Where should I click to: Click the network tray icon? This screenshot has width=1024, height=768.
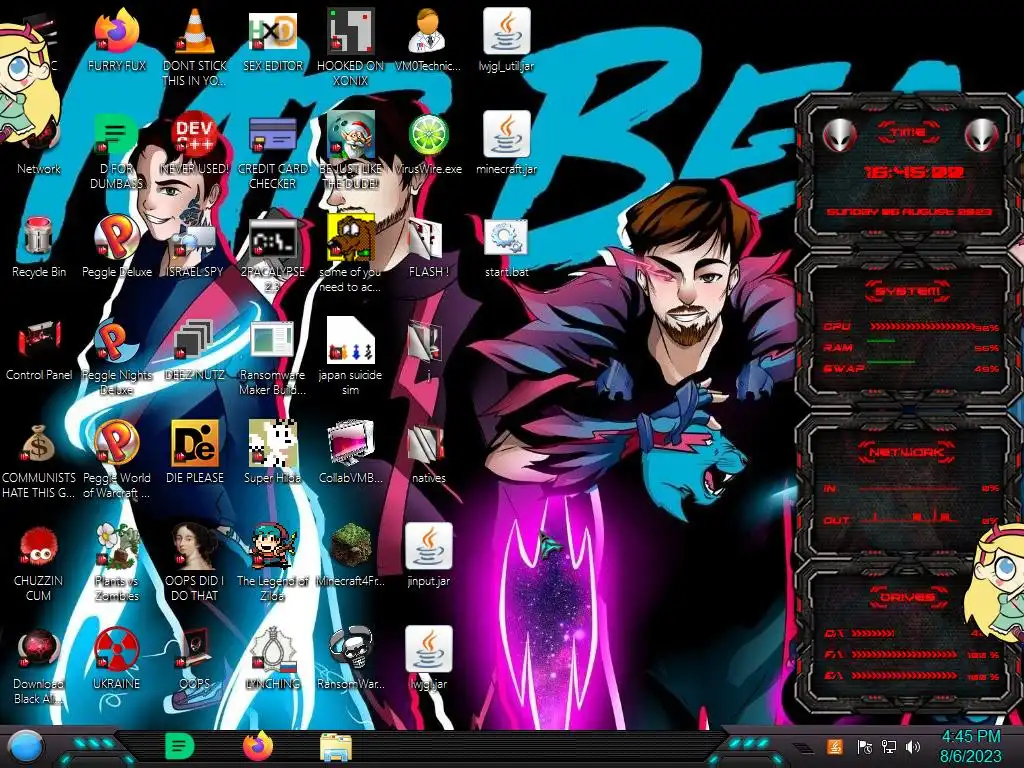[889, 746]
